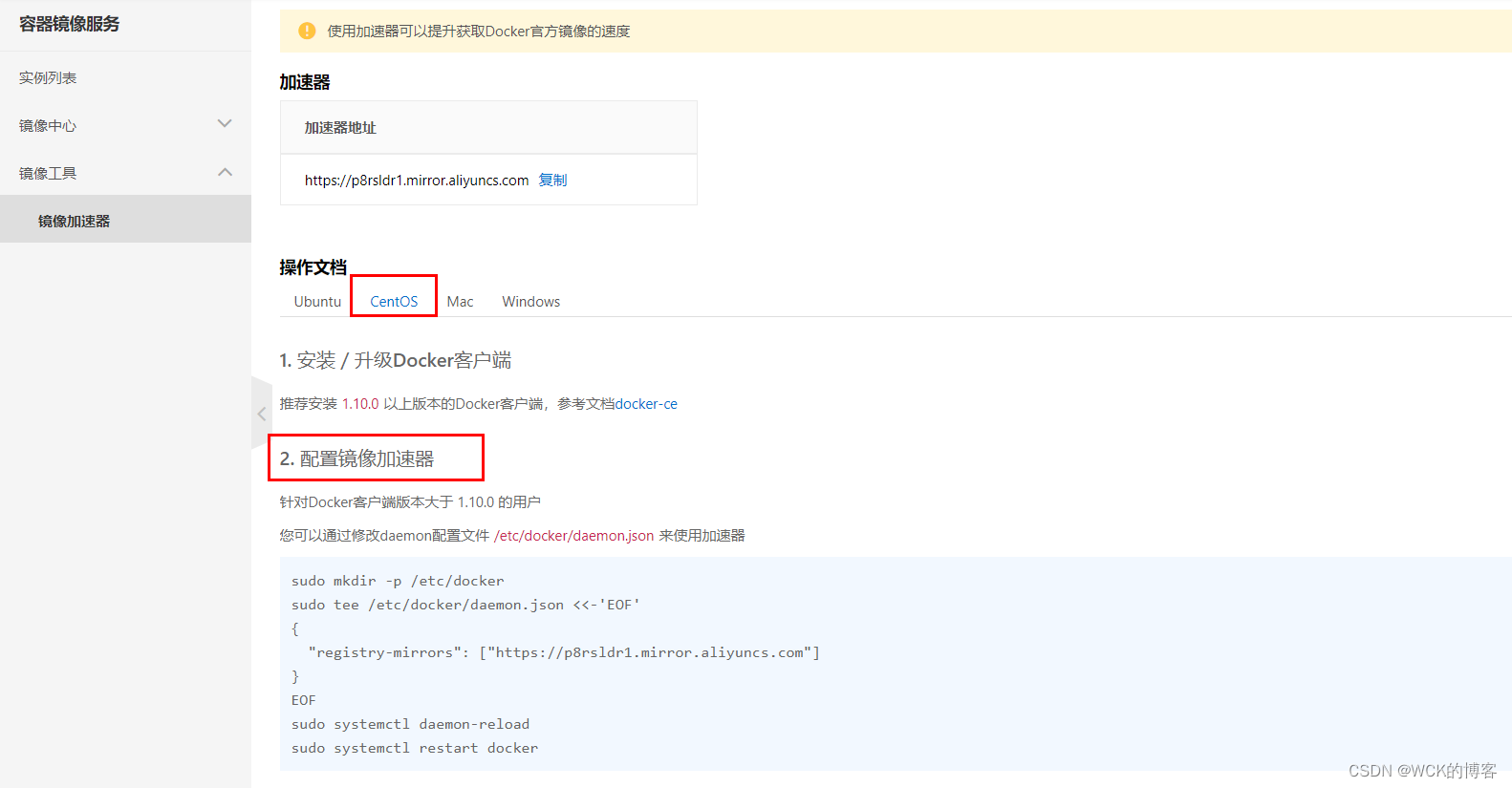
Task: Click the registry-mirrors code line
Action: 564,652
